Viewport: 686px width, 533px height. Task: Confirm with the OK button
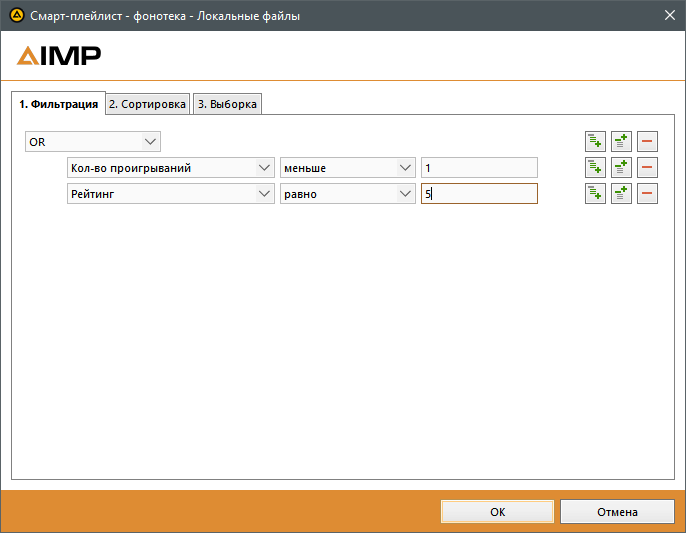point(497,512)
